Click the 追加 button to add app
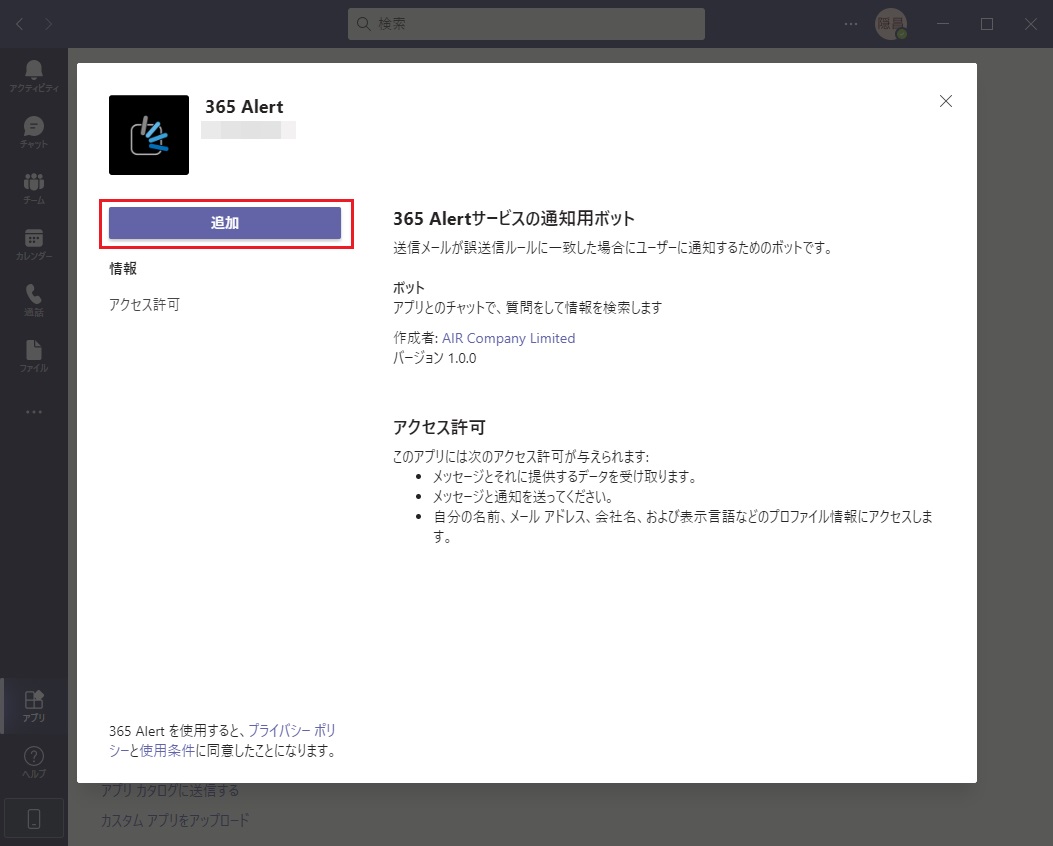This screenshot has height=846, width=1053. (225, 223)
